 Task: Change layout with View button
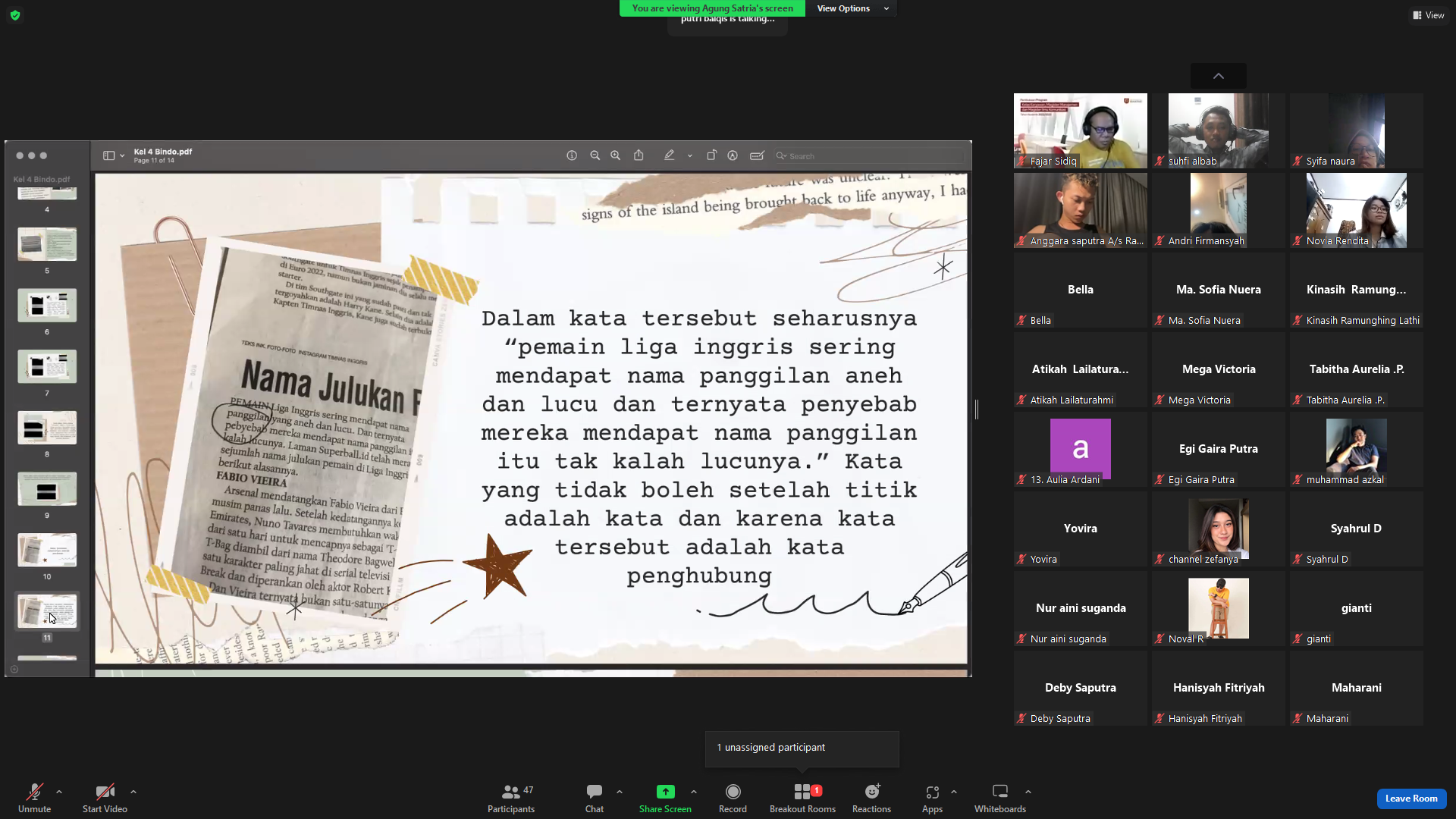(1429, 15)
